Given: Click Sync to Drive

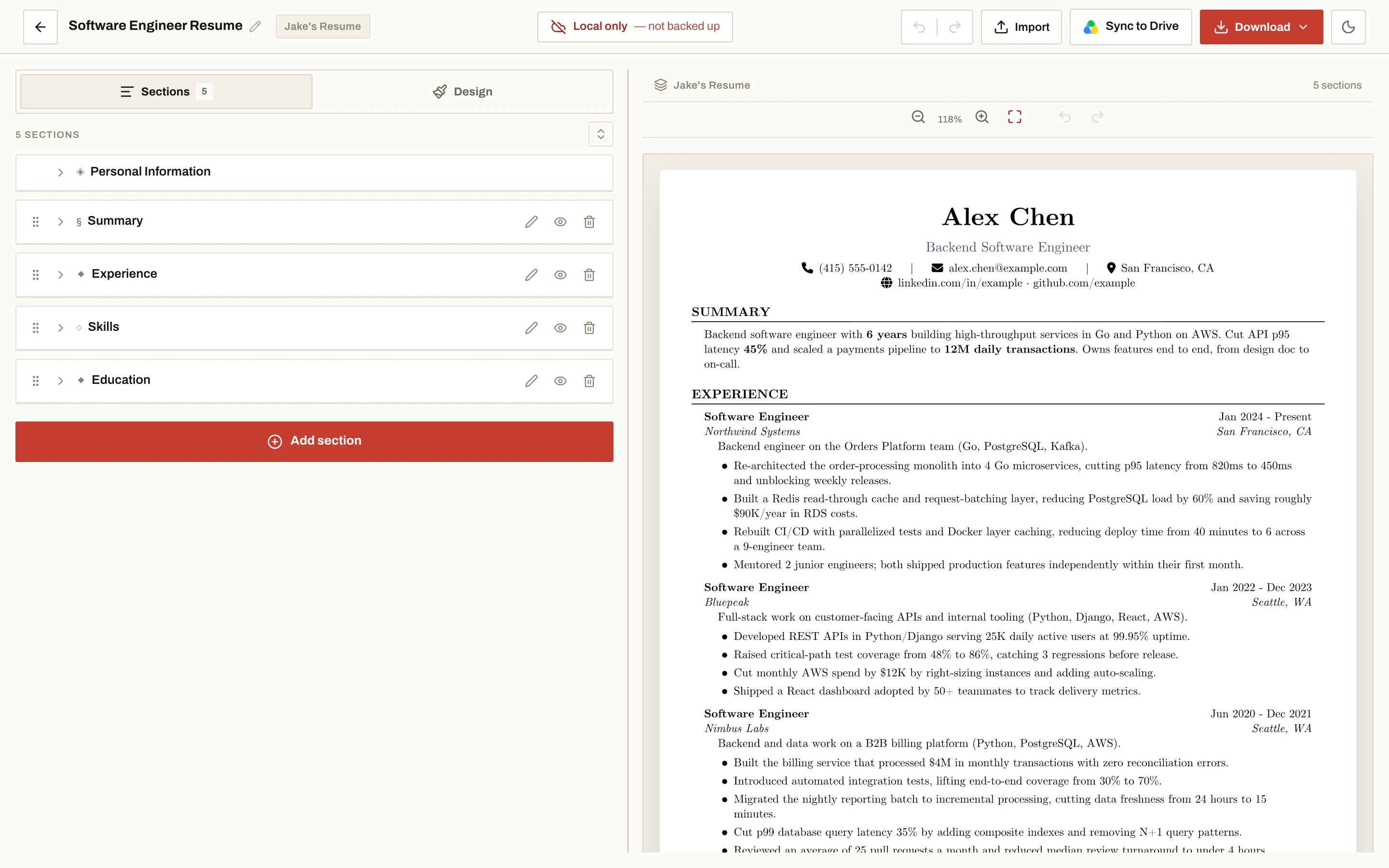Looking at the screenshot, I should point(1130,27).
